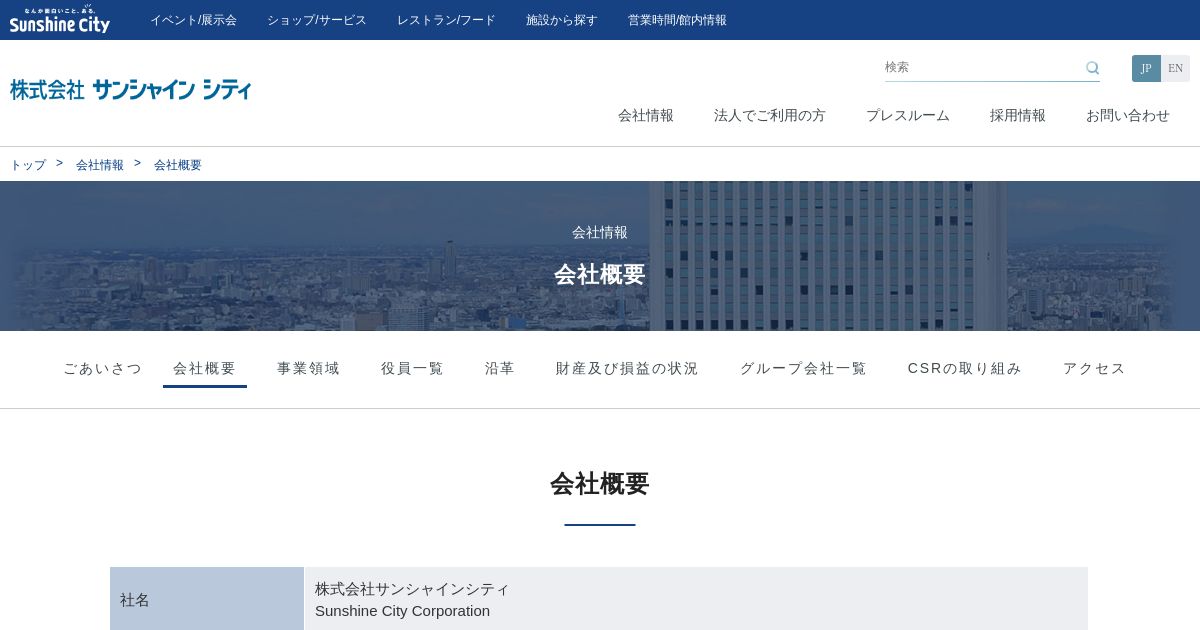The image size is (1200, 630).
Task: Select the 会社概要 sub-navigation tab
Action: click(x=205, y=368)
